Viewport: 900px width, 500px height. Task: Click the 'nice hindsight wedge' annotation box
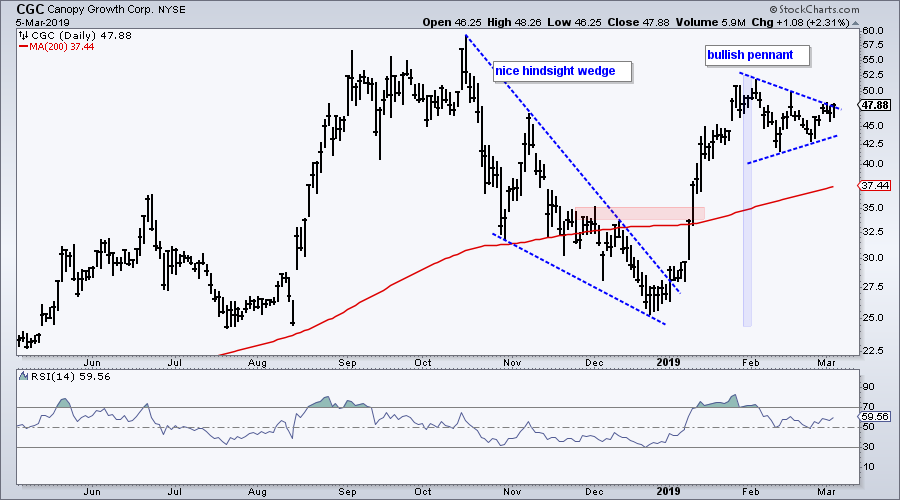pos(562,72)
